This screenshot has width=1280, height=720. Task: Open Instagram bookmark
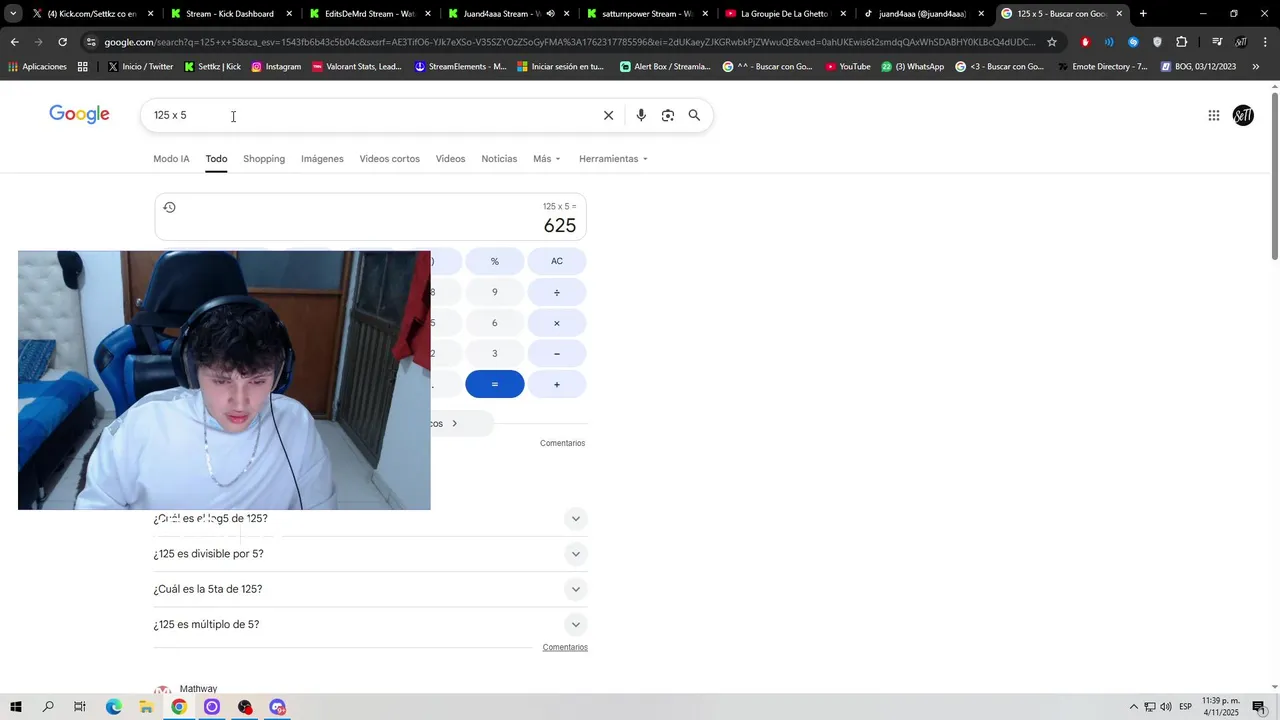276,67
